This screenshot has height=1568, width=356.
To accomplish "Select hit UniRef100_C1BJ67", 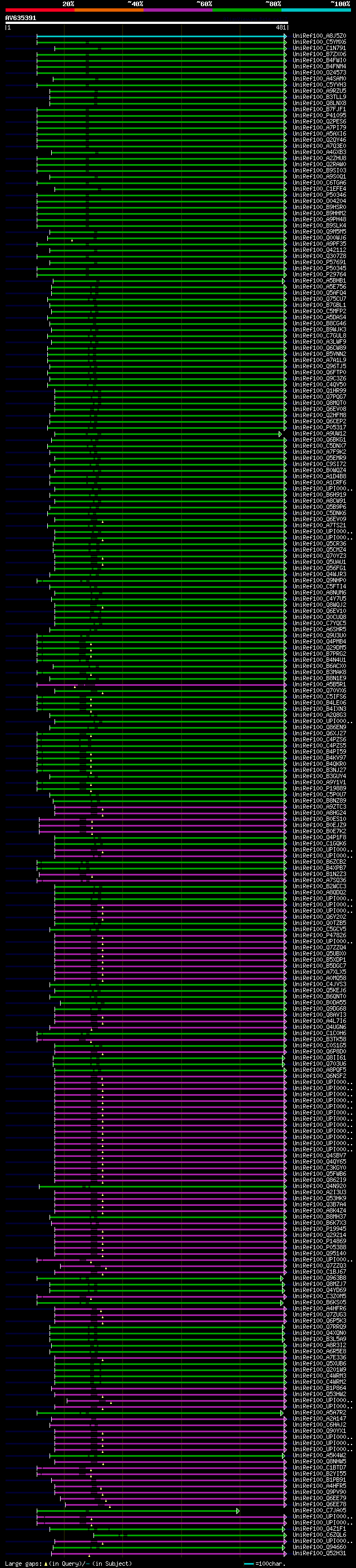I will tap(319, 1272).
